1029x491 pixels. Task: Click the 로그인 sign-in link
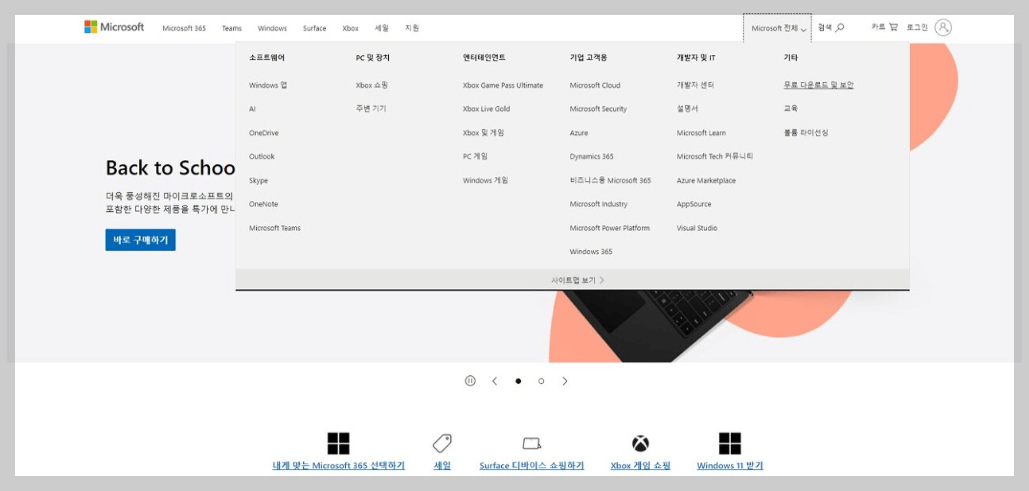point(917,28)
